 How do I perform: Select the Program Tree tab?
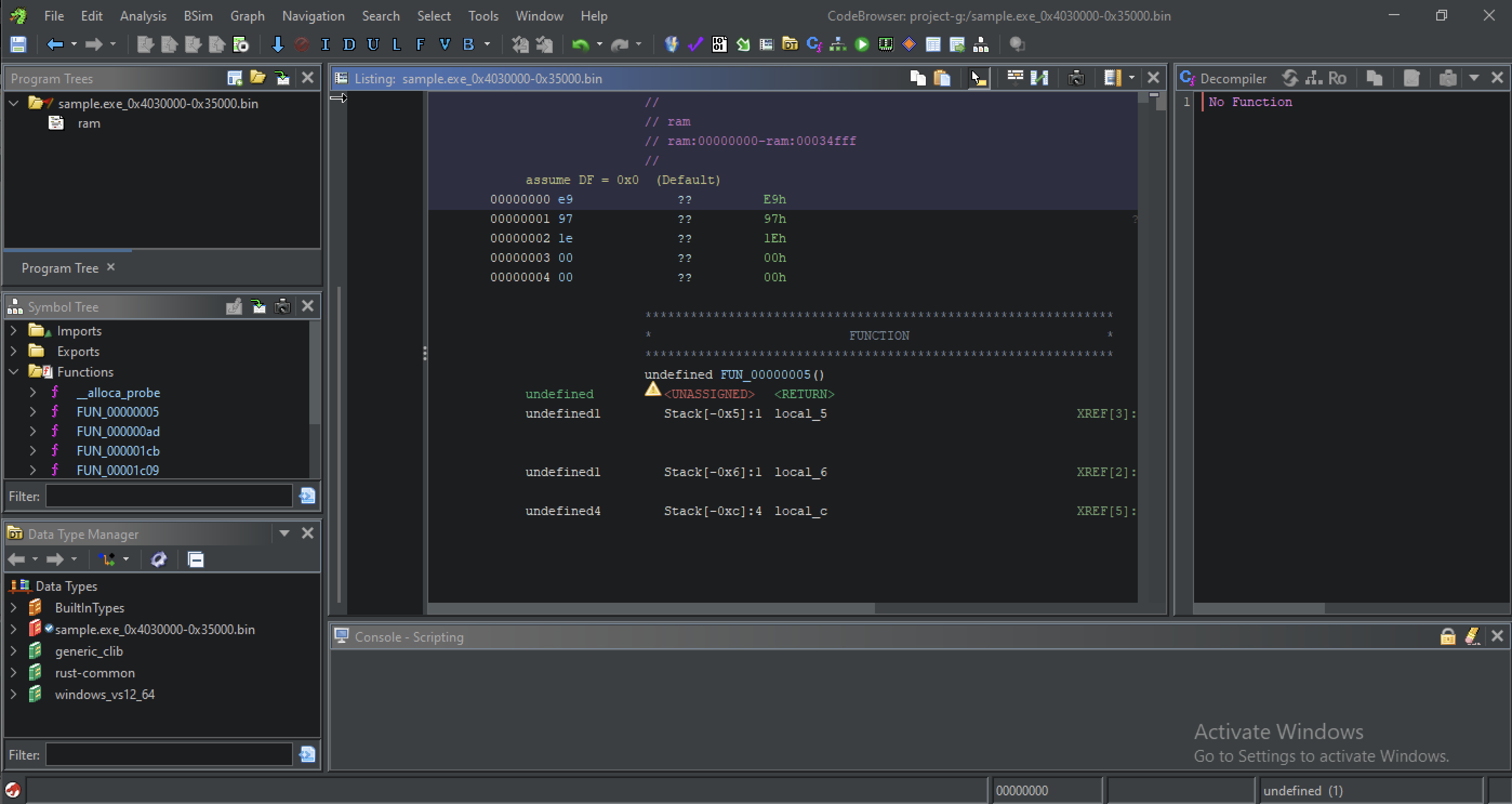click(60, 268)
